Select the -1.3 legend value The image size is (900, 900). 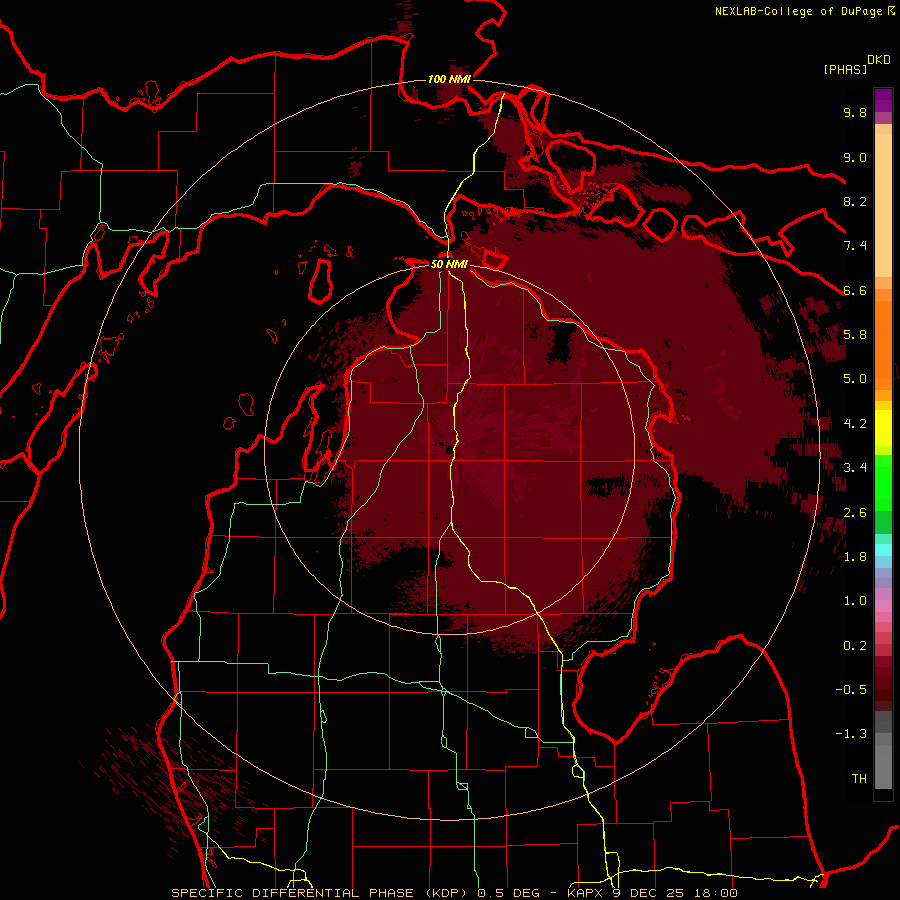[851, 734]
